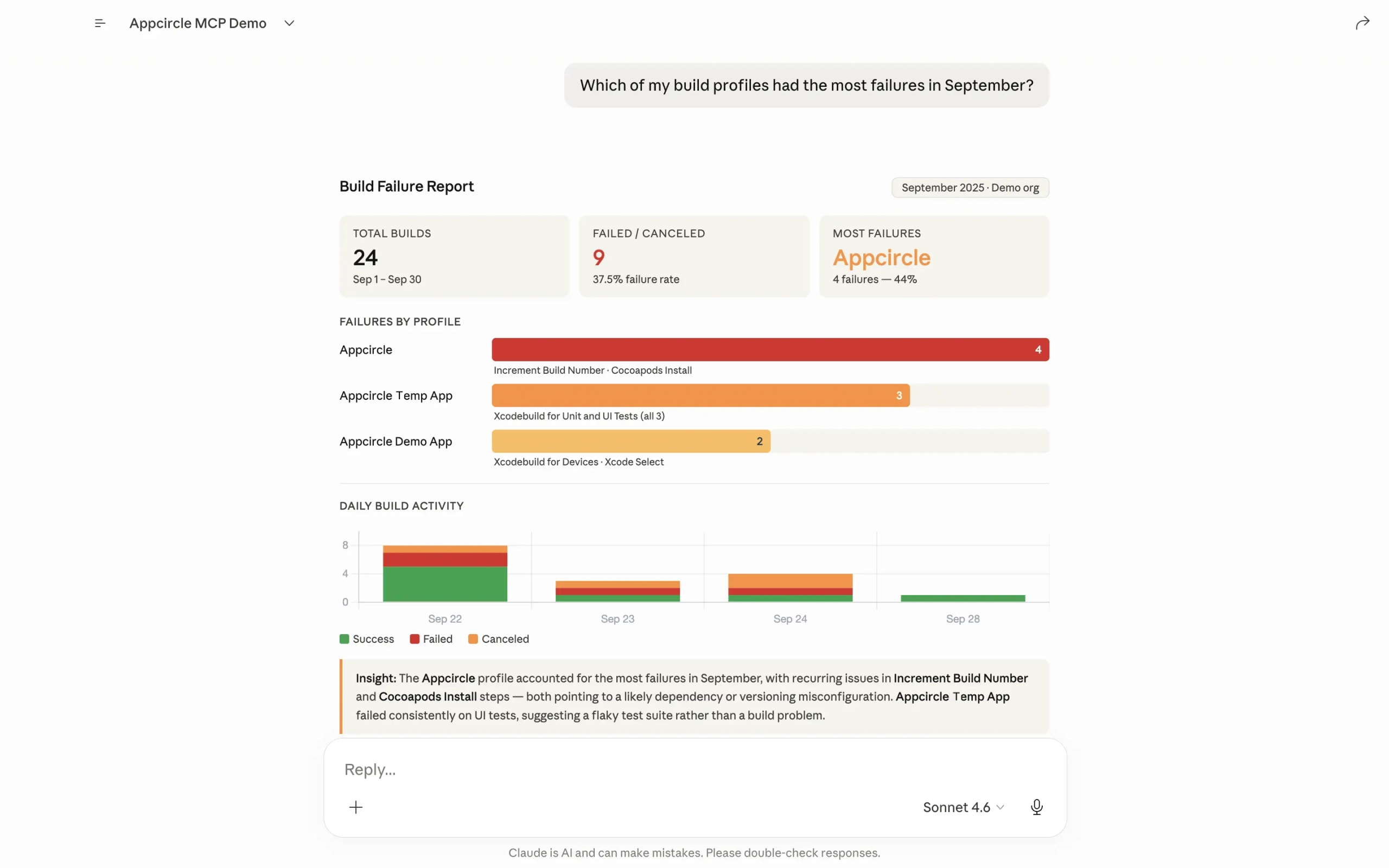Open the sidebar menu icon

pyautogui.click(x=100, y=23)
